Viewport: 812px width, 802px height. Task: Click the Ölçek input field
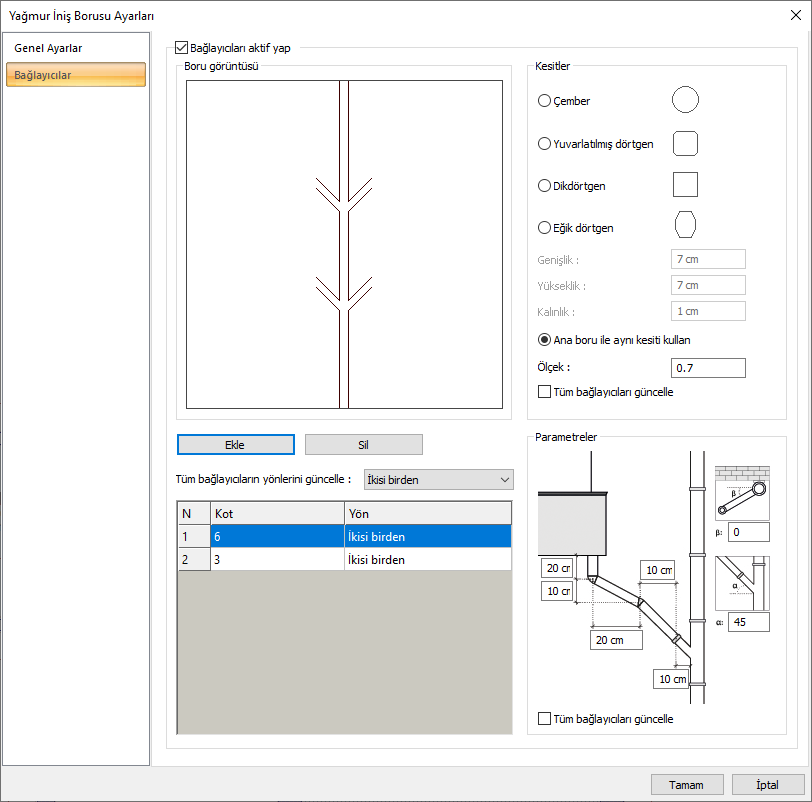[708, 368]
